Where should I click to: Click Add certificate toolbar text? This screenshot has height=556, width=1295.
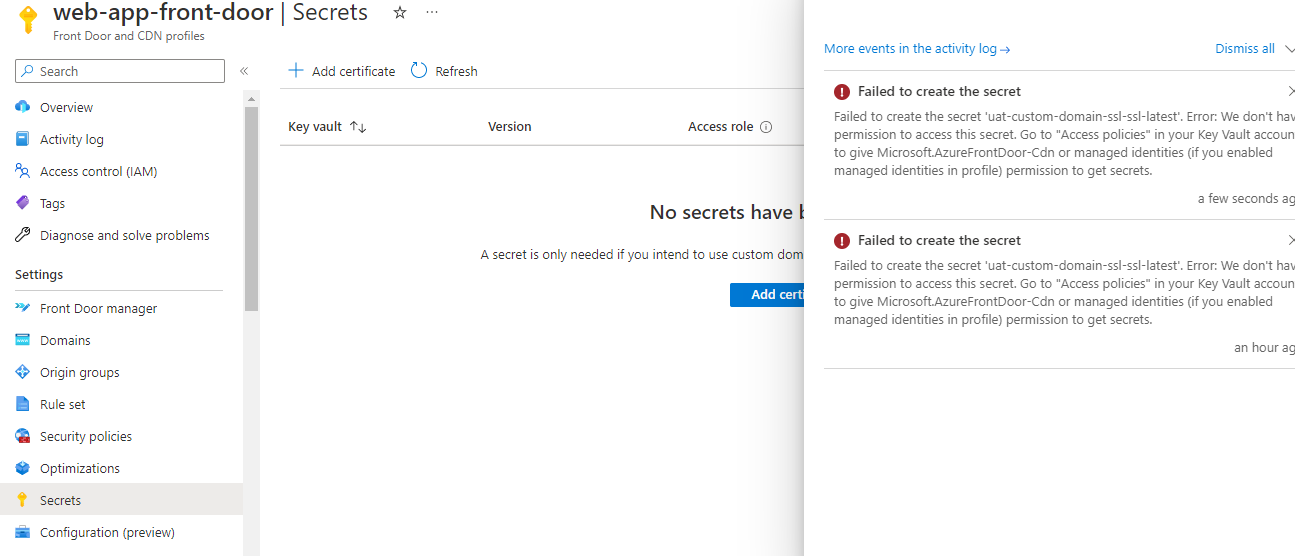pyautogui.click(x=353, y=71)
